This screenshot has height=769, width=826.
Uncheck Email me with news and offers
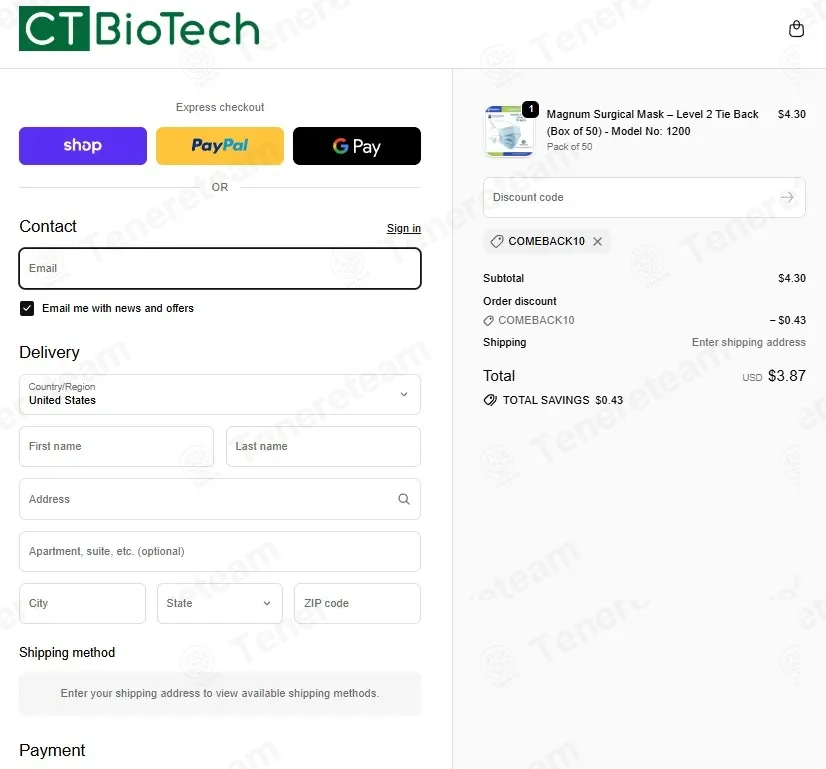click(27, 308)
